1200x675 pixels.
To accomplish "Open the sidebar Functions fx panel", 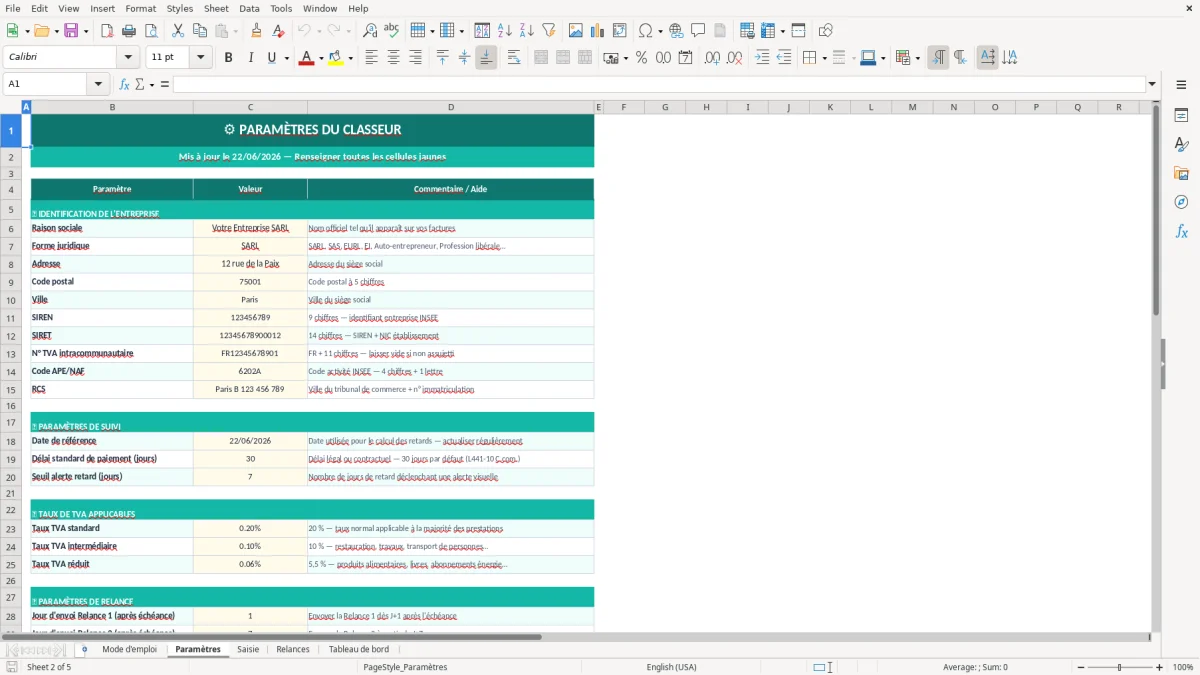I will 1181,231.
